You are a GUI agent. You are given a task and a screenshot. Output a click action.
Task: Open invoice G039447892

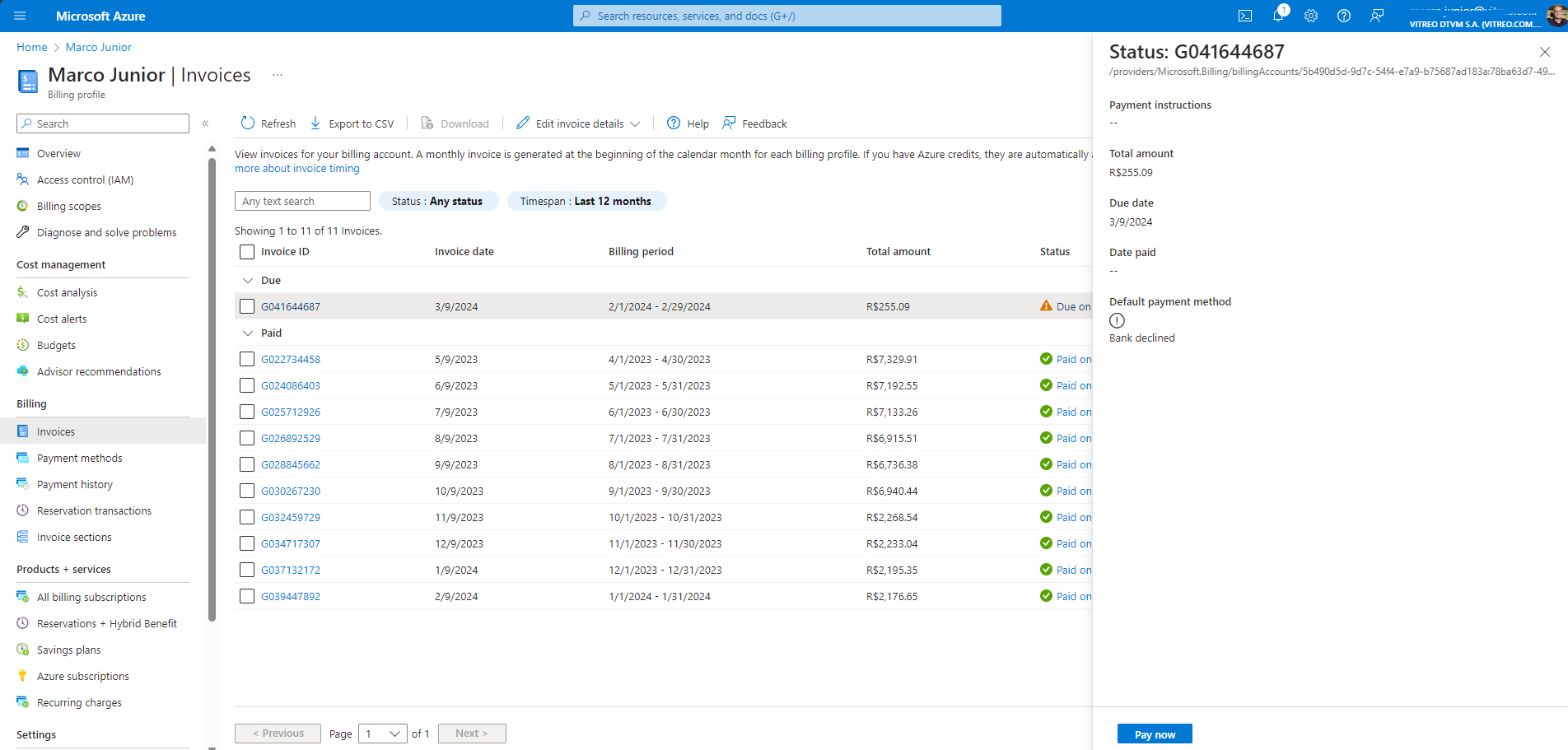point(291,596)
